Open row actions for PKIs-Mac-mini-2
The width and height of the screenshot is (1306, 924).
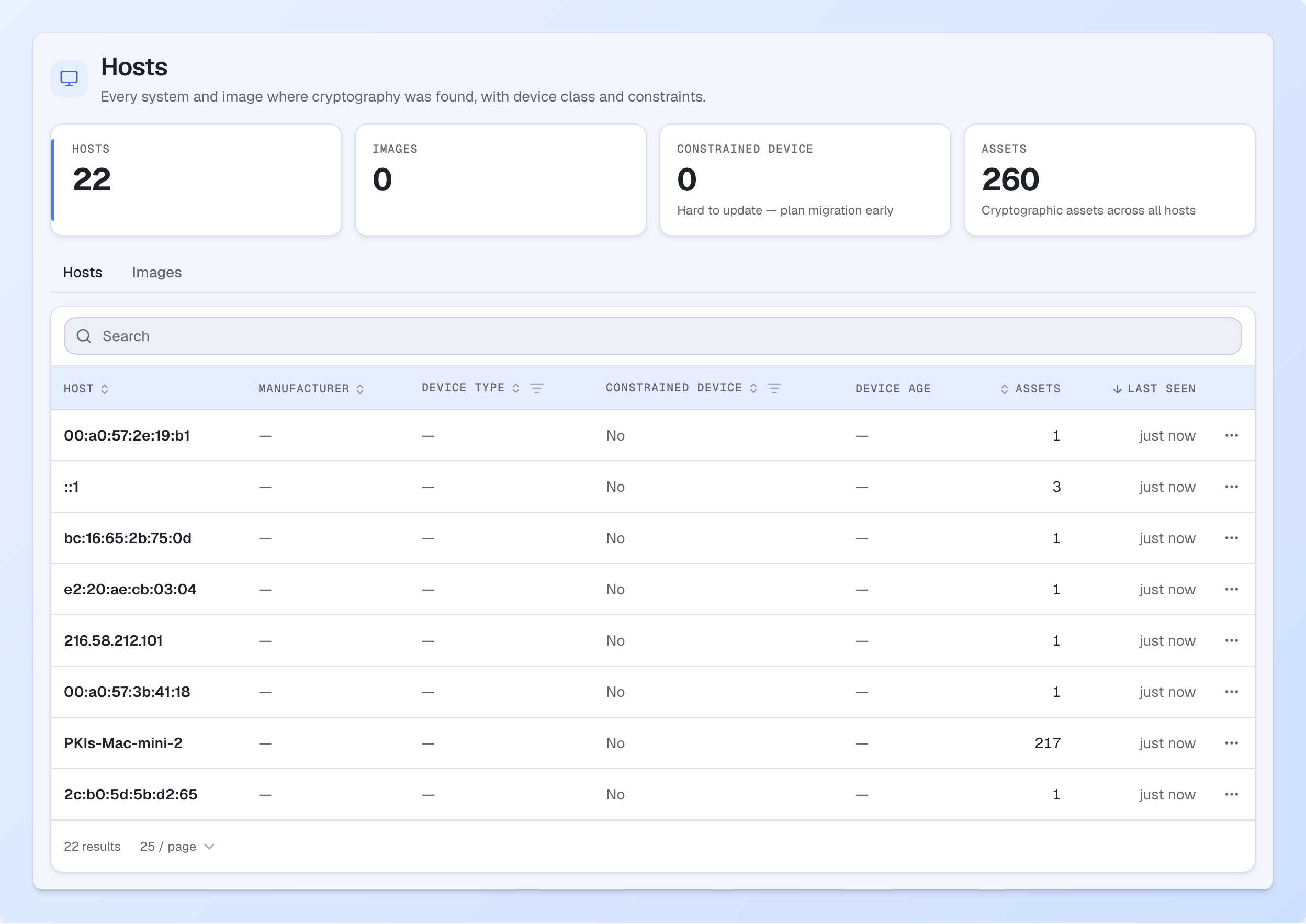click(x=1232, y=743)
